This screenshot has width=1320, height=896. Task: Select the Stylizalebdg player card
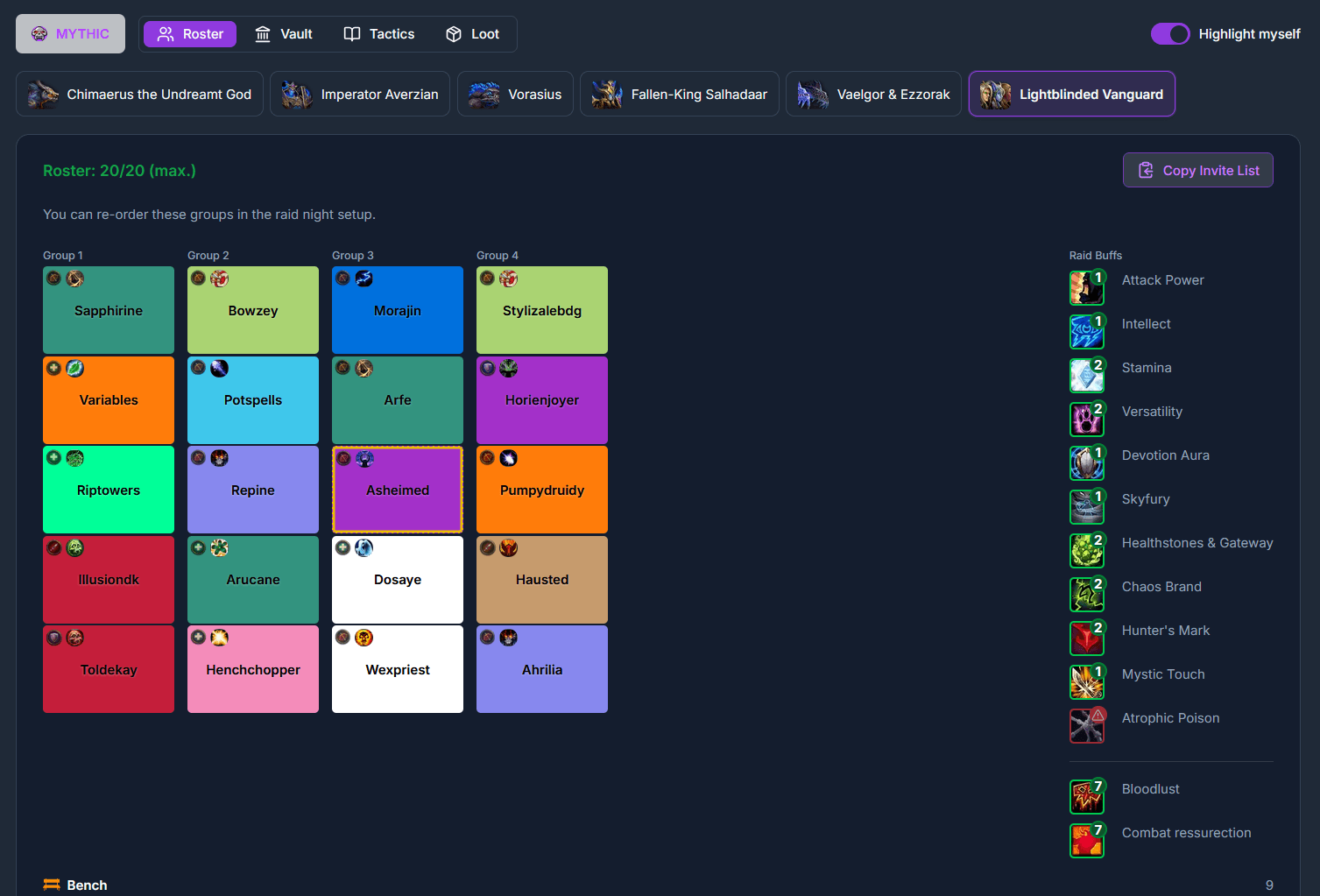click(x=542, y=310)
